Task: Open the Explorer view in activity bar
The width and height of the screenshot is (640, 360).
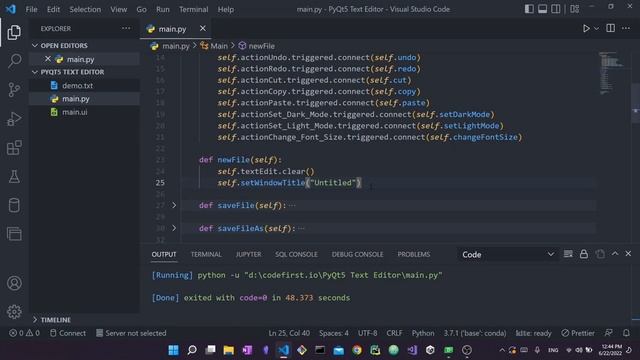Action: pyautogui.click(x=14, y=32)
